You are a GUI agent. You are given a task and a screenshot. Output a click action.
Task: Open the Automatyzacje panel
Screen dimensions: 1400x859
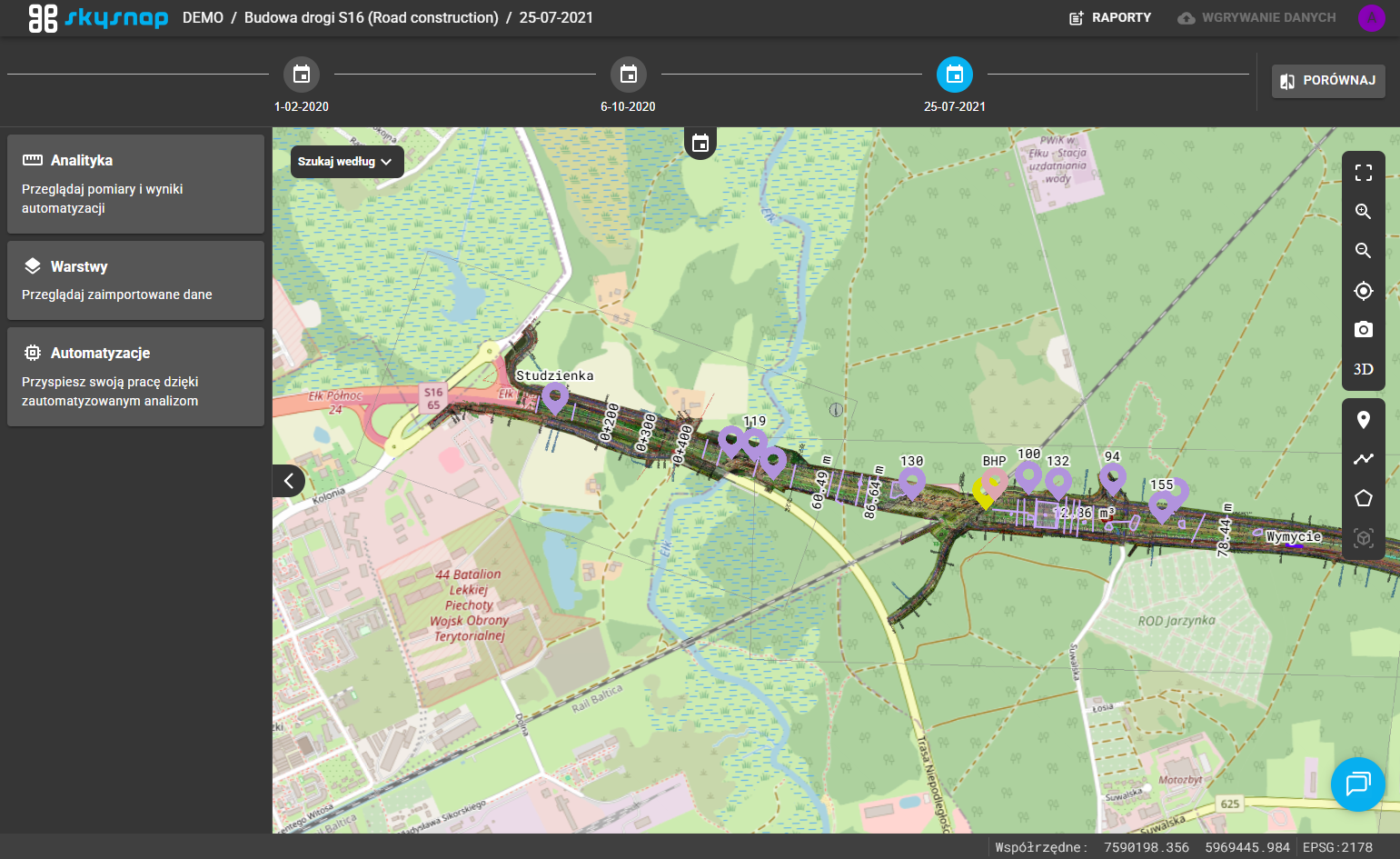pyautogui.click(x=135, y=376)
